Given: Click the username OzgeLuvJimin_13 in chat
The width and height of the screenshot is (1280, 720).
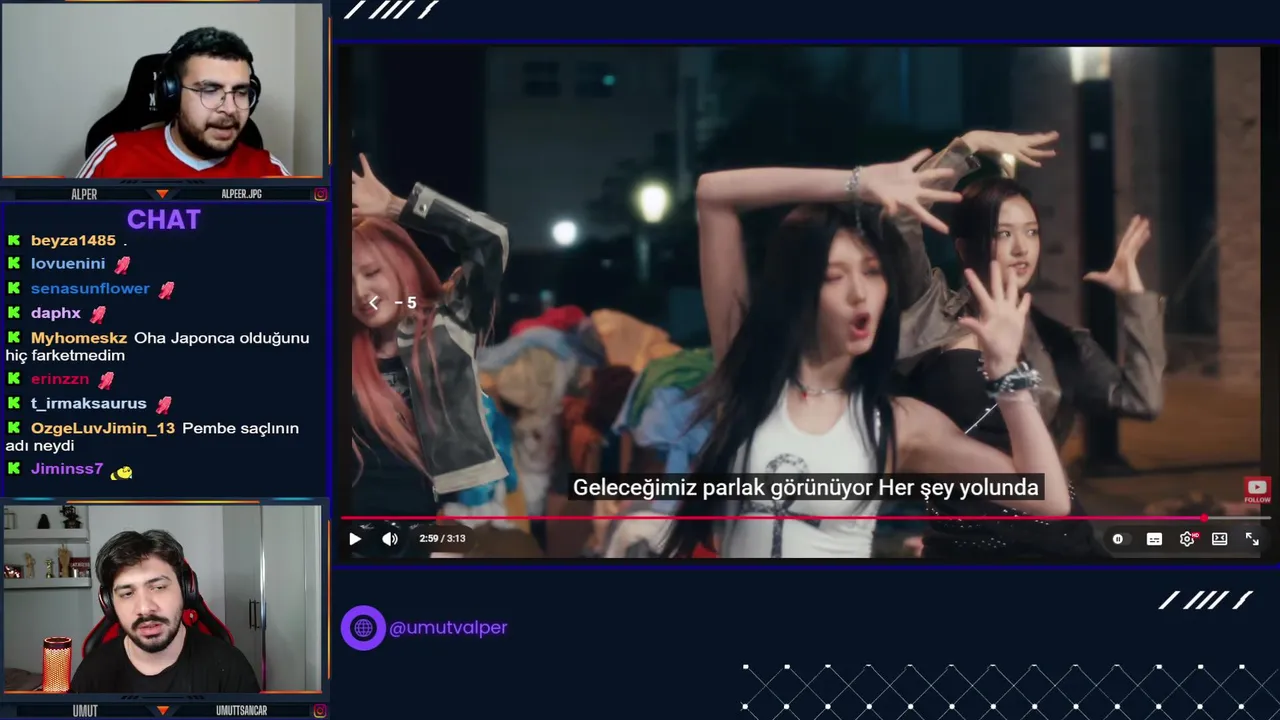Looking at the screenshot, I should (x=103, y=428).
